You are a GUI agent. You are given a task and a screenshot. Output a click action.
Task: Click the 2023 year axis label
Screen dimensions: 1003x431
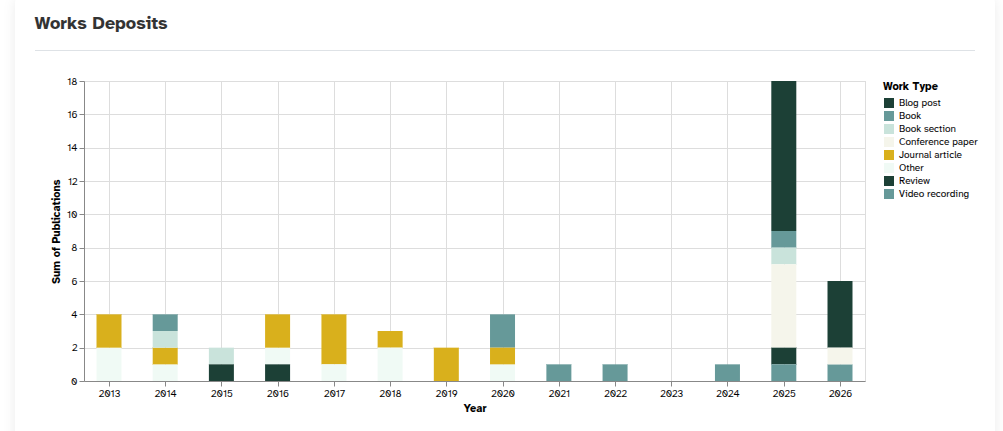tap(672, 395)
